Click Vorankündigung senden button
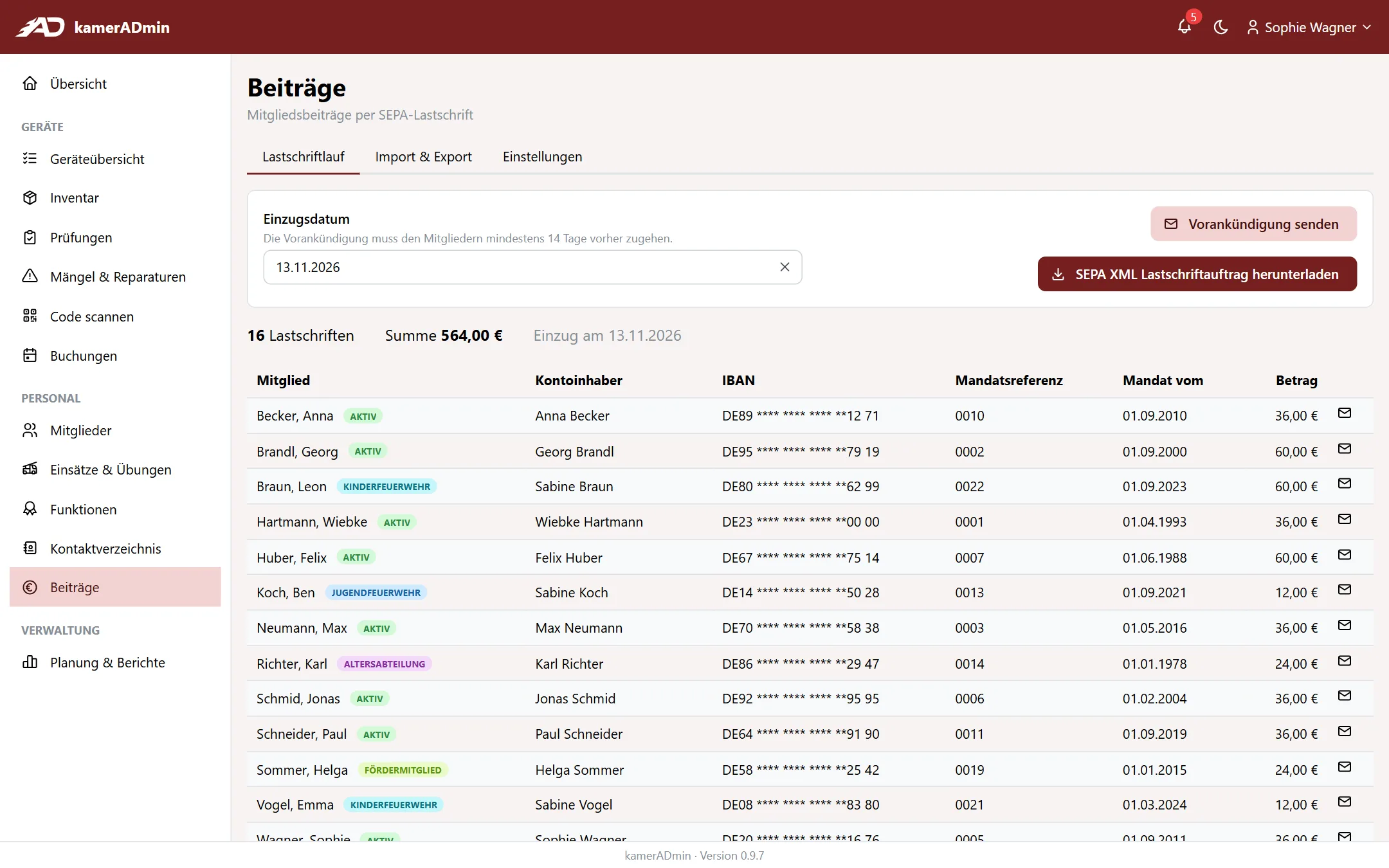This screenshot has height=868, width=1389. (x=1253, y=224)
